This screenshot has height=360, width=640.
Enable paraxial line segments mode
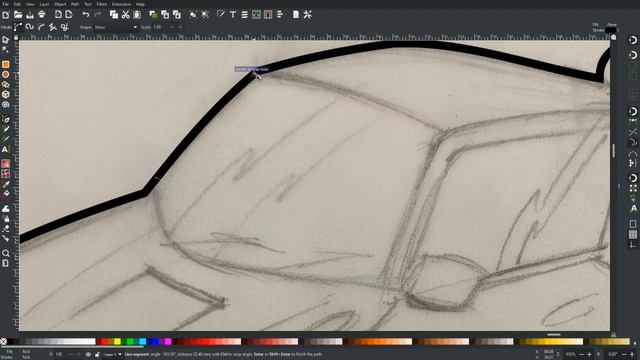[x=64, y=27]
